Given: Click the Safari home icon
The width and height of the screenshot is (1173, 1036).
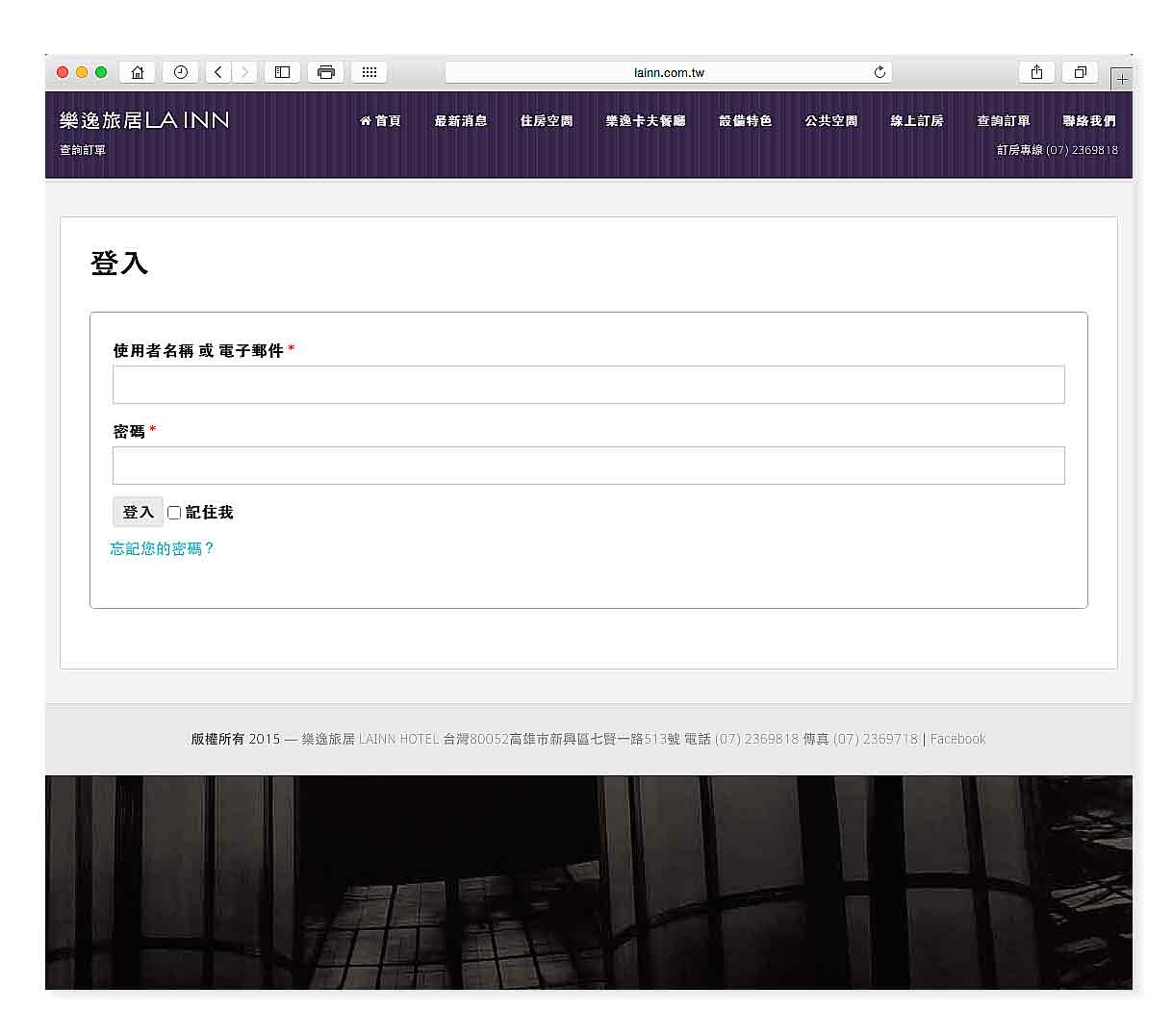Looking at the screenshot, I should click(137, 72).
